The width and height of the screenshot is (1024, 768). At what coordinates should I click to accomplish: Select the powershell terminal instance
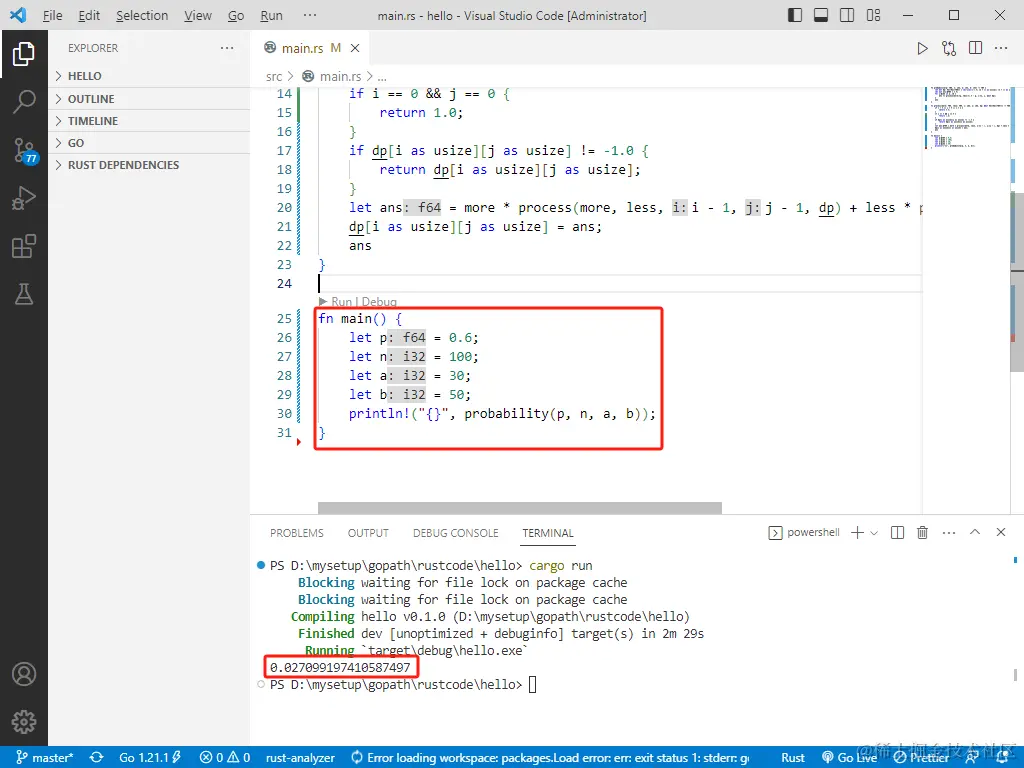tap(804, 533)
